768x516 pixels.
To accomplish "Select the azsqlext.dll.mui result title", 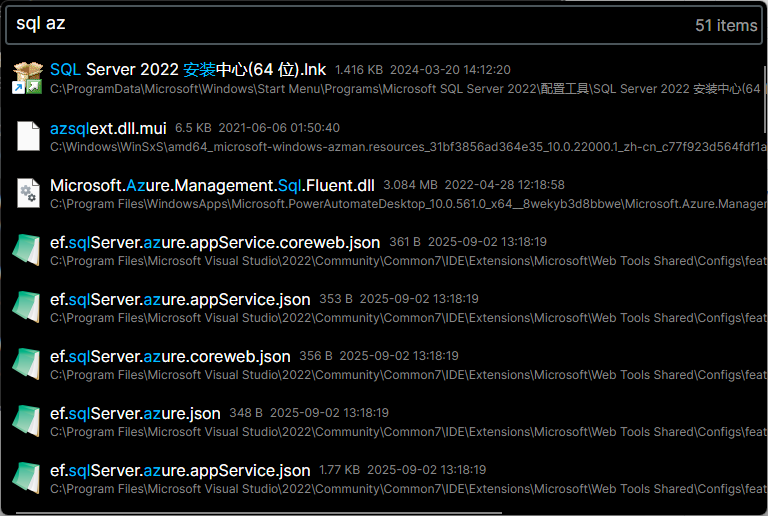I will [x=108, y=128].
